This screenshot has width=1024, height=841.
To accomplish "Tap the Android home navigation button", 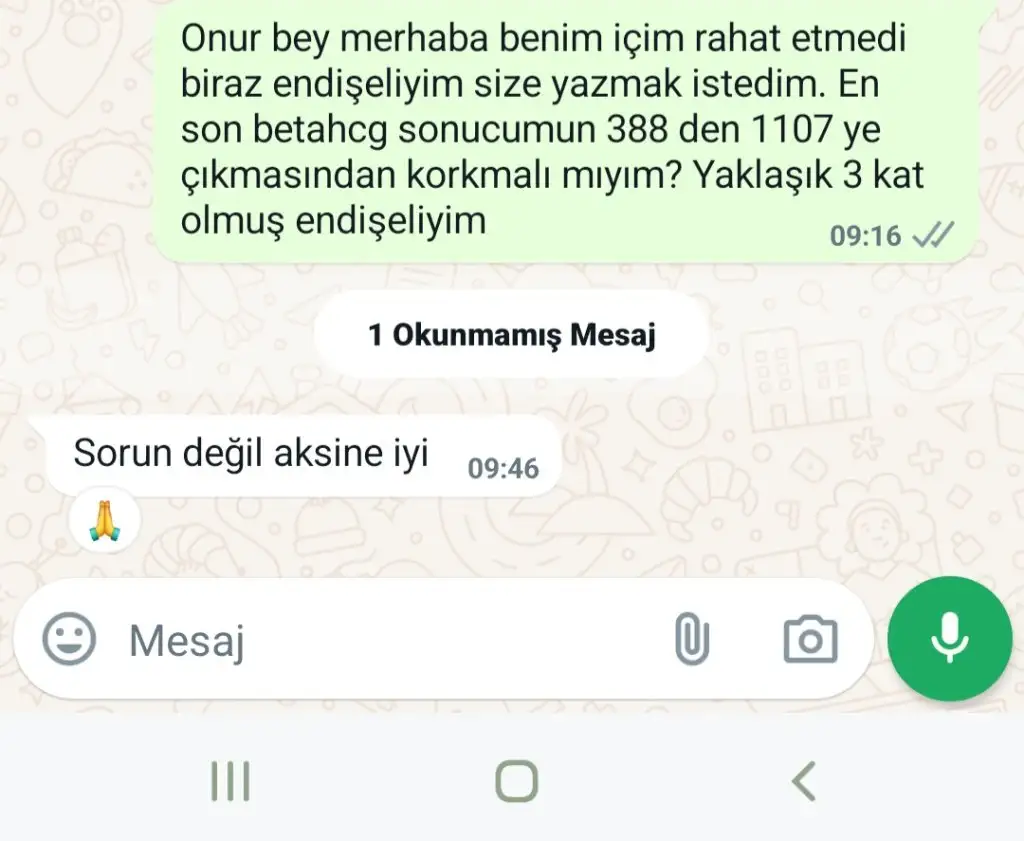I will pyautogui.click(x=517, y=780).
